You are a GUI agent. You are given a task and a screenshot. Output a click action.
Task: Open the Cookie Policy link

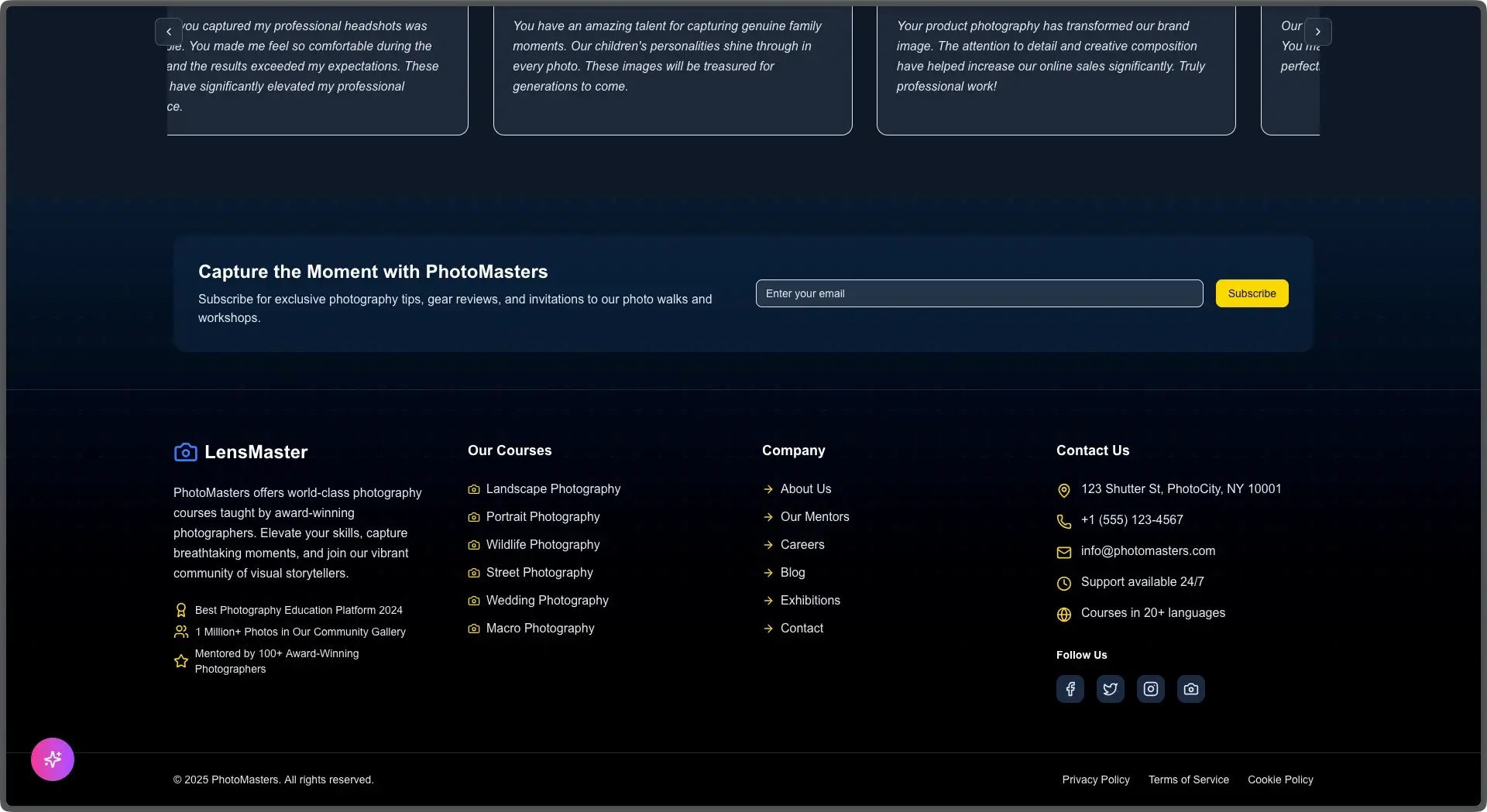point(1280,779)
